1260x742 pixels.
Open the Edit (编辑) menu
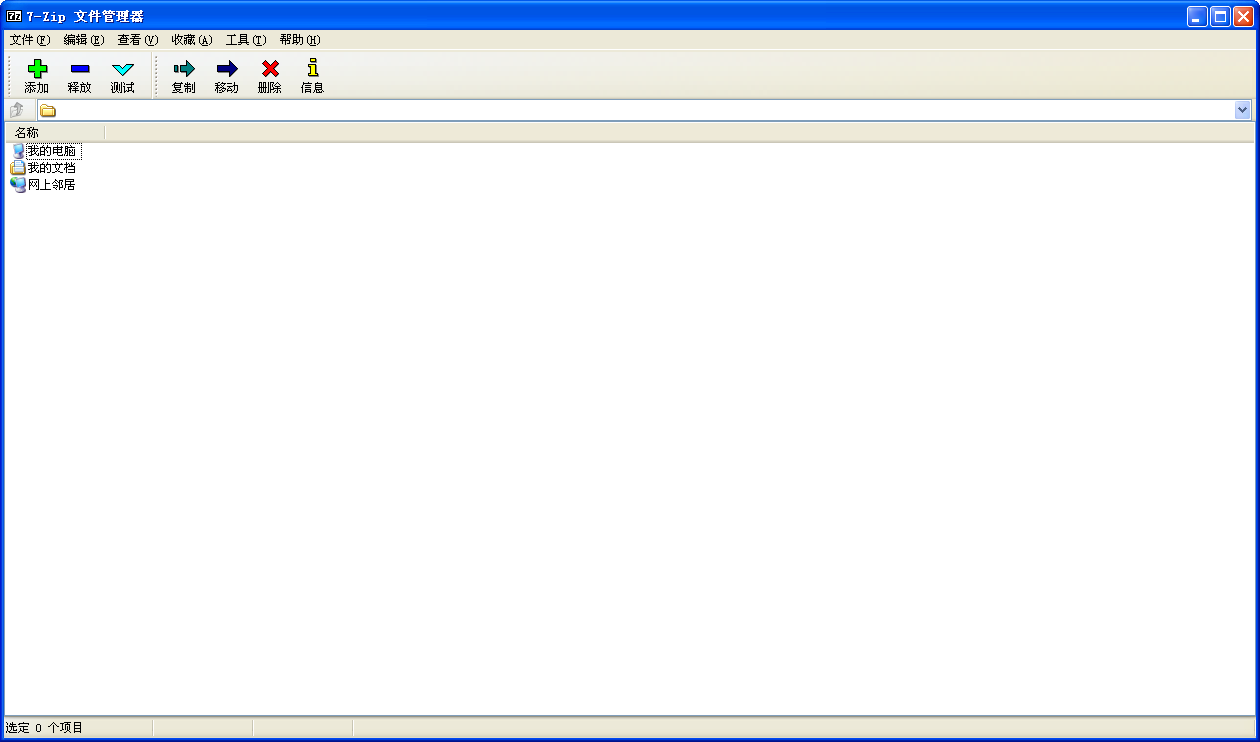click(x=83, y=40)
